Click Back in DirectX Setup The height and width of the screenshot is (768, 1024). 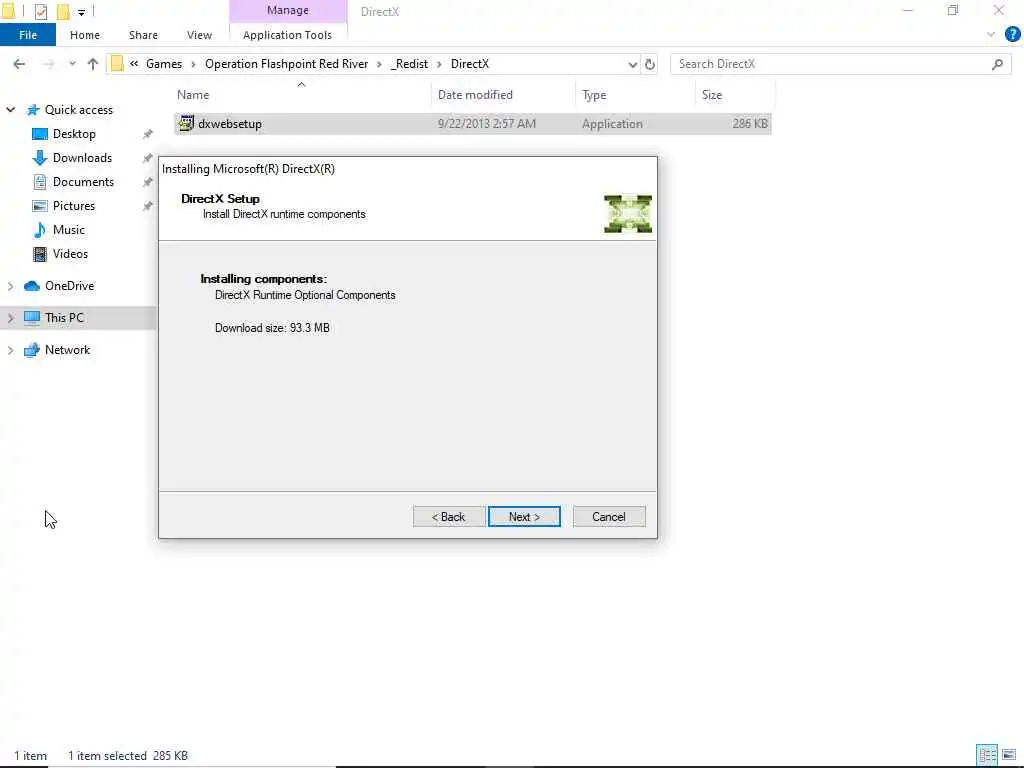click(x=449, y=517)
